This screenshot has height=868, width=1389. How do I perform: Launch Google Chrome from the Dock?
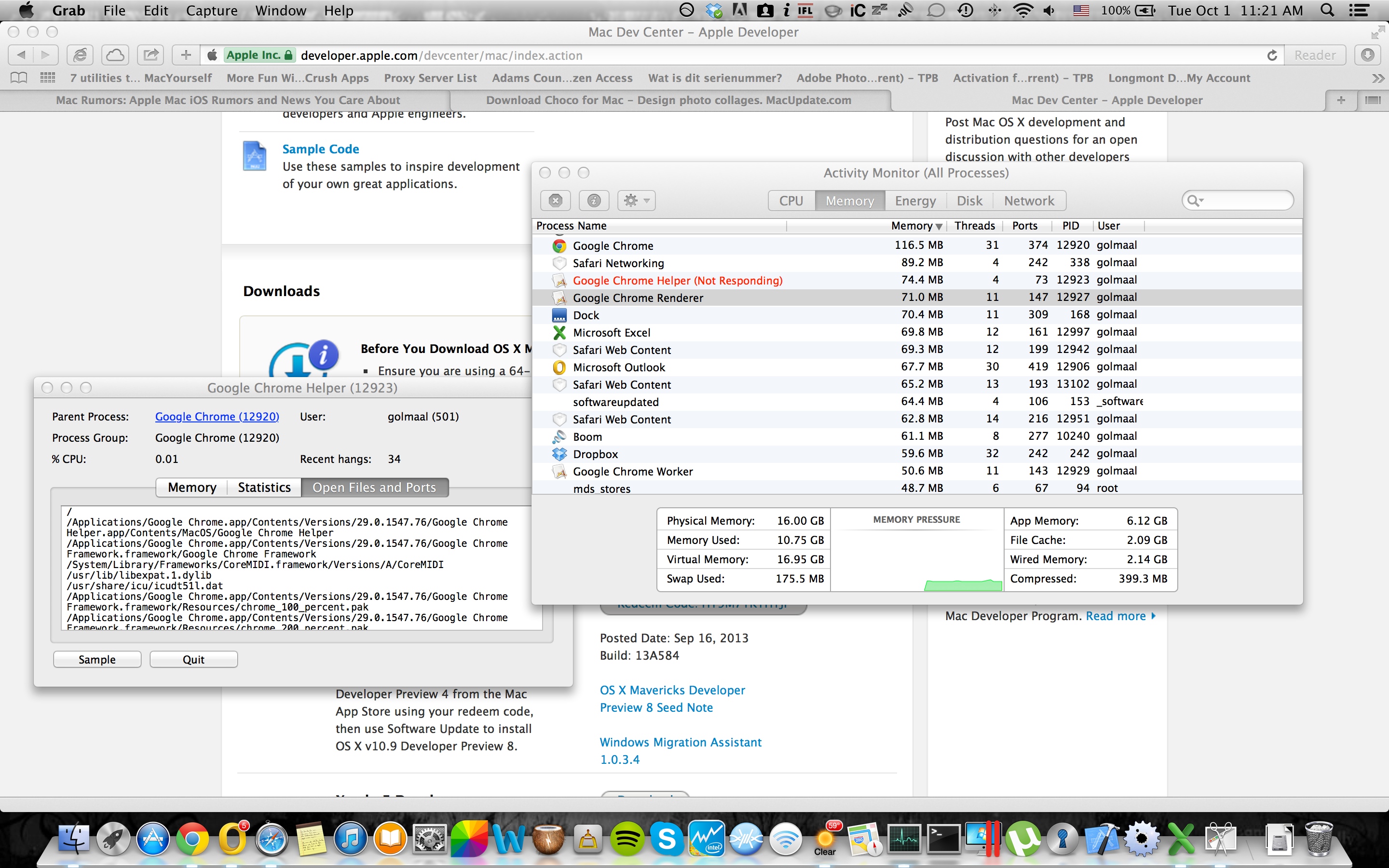pyautogui.click(x=192, y=839)
